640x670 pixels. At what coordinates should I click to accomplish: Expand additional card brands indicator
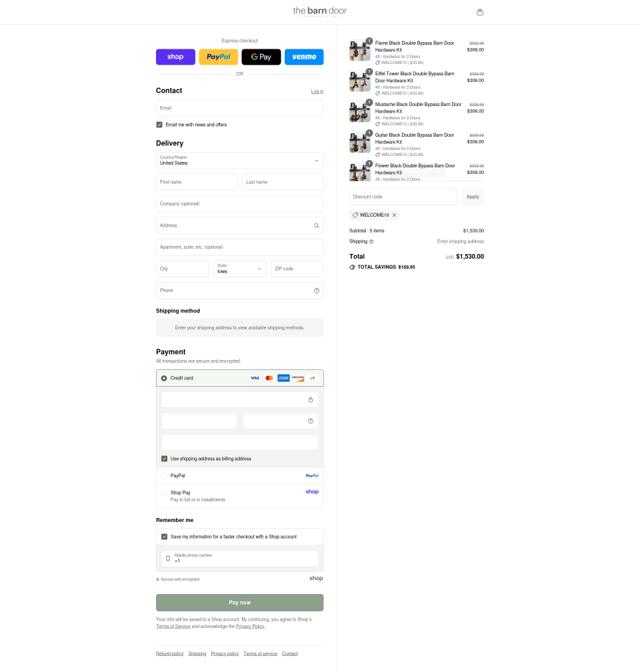[312, 378]
